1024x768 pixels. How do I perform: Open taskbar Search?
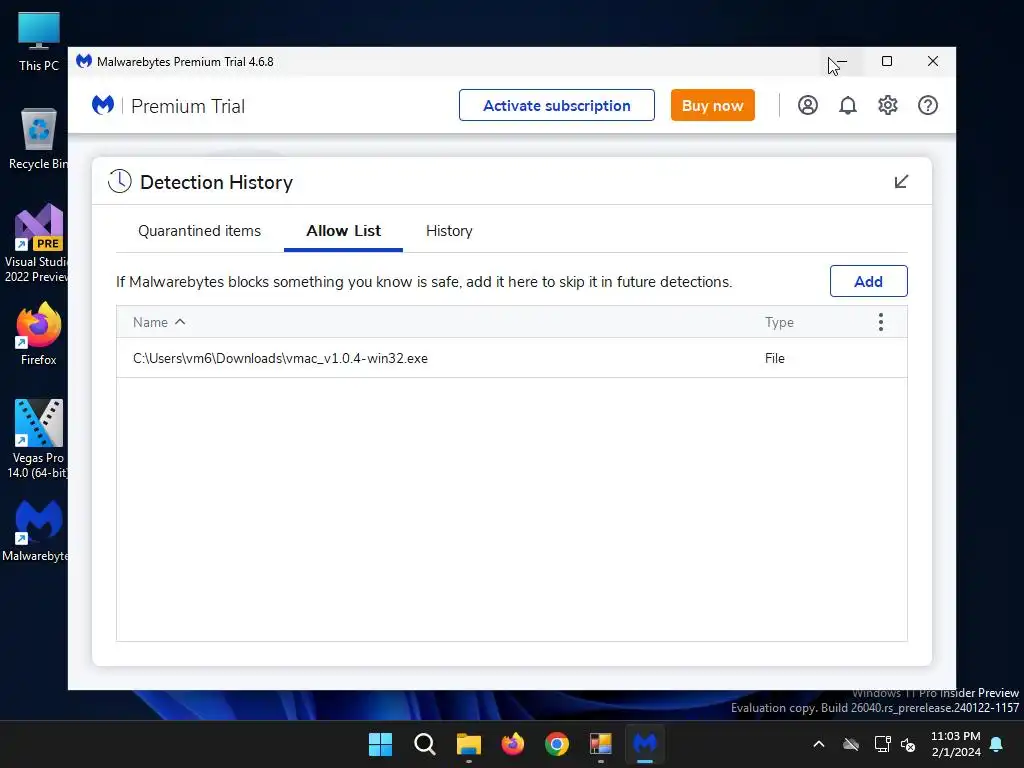(424, 744)
